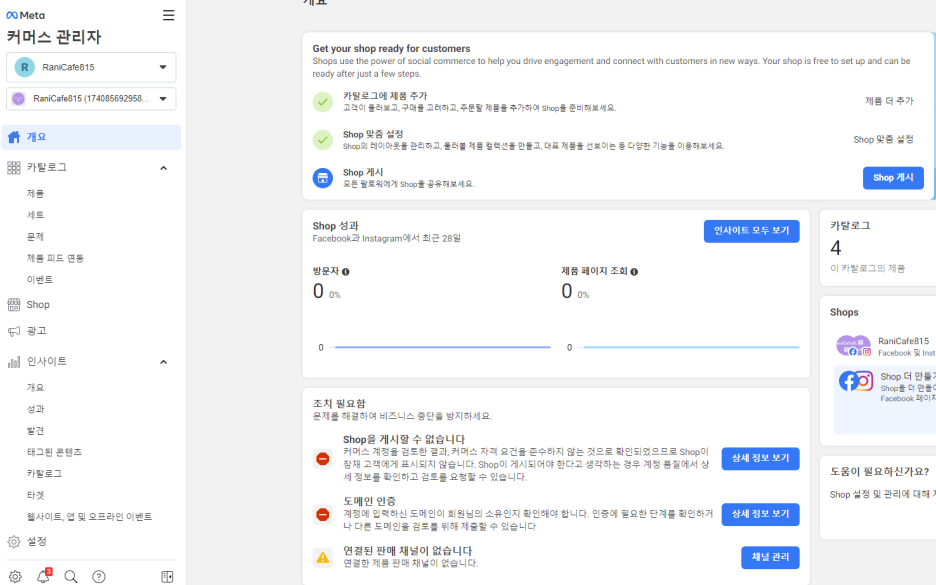Click the Meta logo
This screenshot has width=936, height=585.
[x=26, y=16]
